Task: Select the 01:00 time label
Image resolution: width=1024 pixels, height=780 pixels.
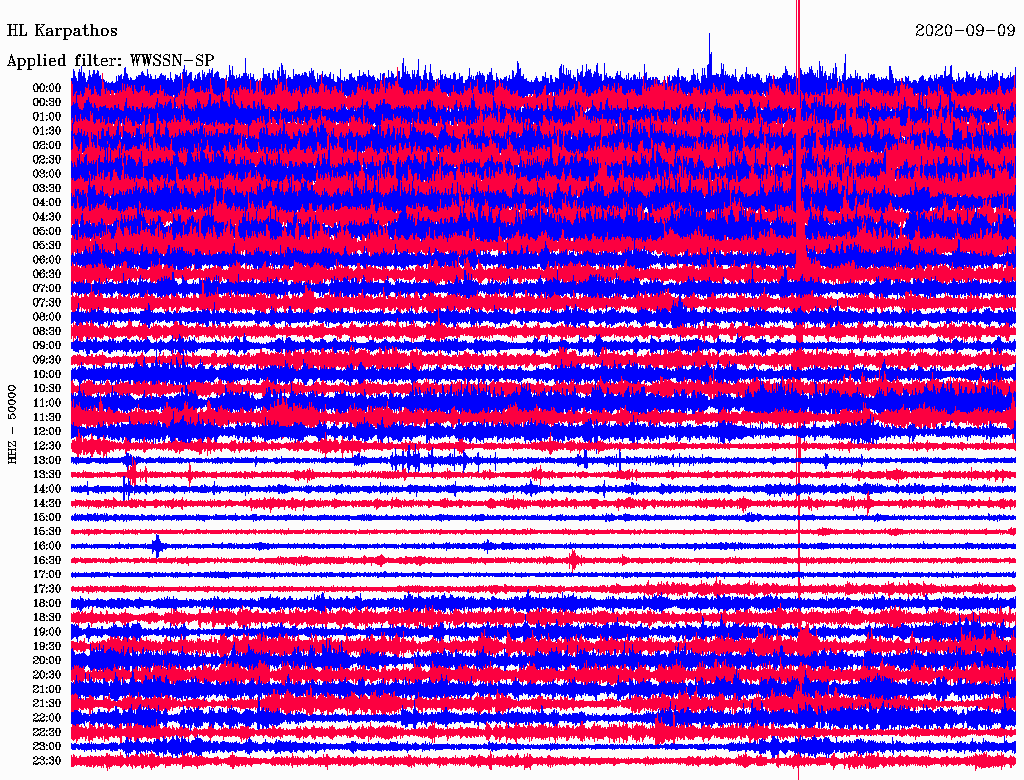Action: (47, 117)
